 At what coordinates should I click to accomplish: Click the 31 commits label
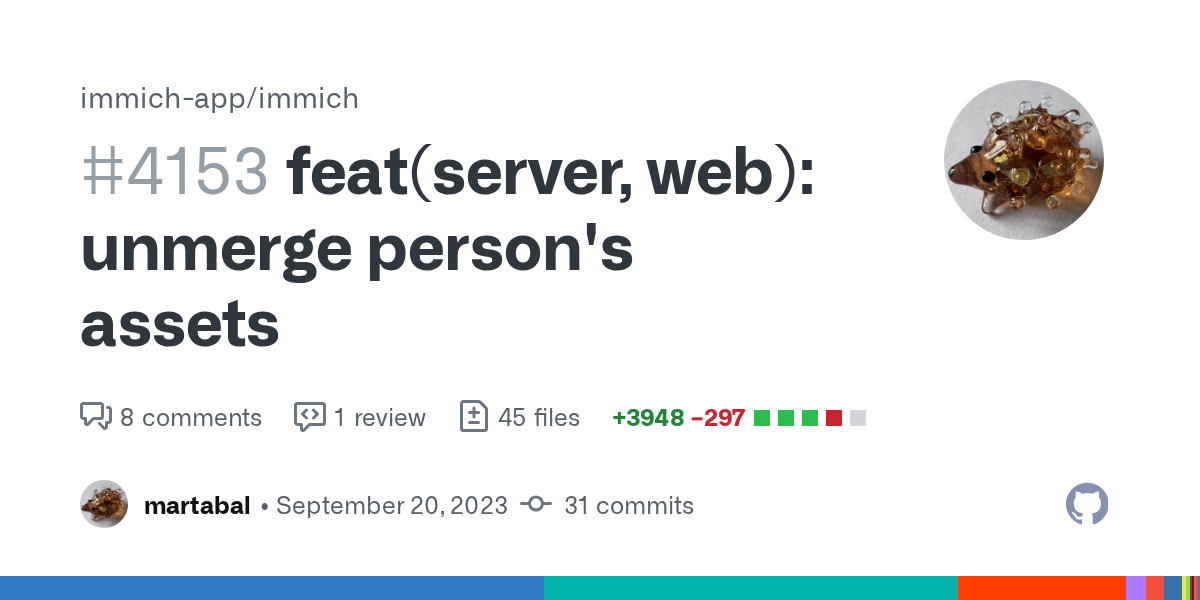629,505
